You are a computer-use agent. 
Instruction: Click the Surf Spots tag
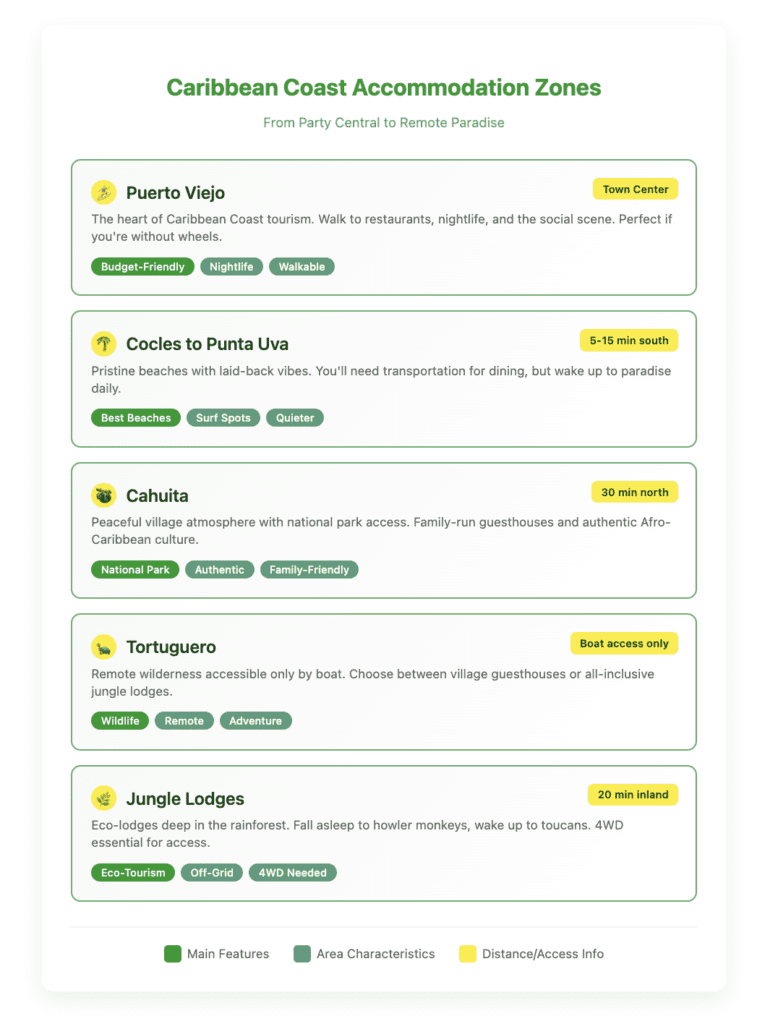coord(223,418)
